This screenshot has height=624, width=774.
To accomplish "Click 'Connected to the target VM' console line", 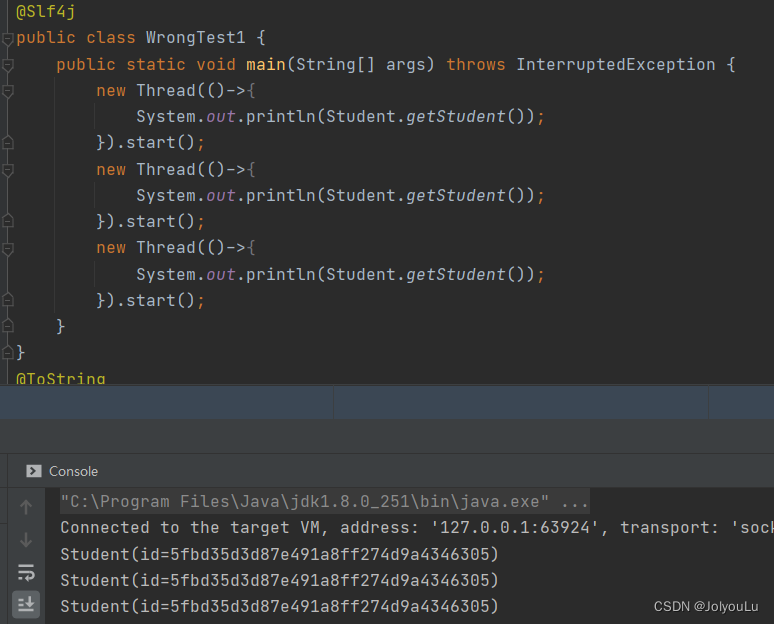I will tap(417, 528).
